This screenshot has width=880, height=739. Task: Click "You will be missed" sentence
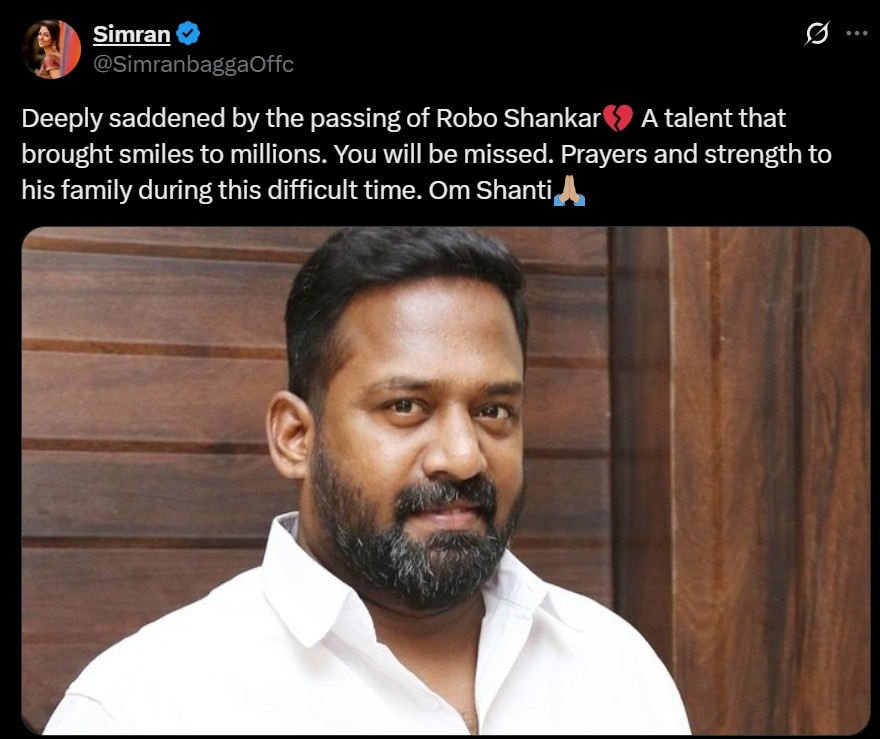tap(443, 154)
